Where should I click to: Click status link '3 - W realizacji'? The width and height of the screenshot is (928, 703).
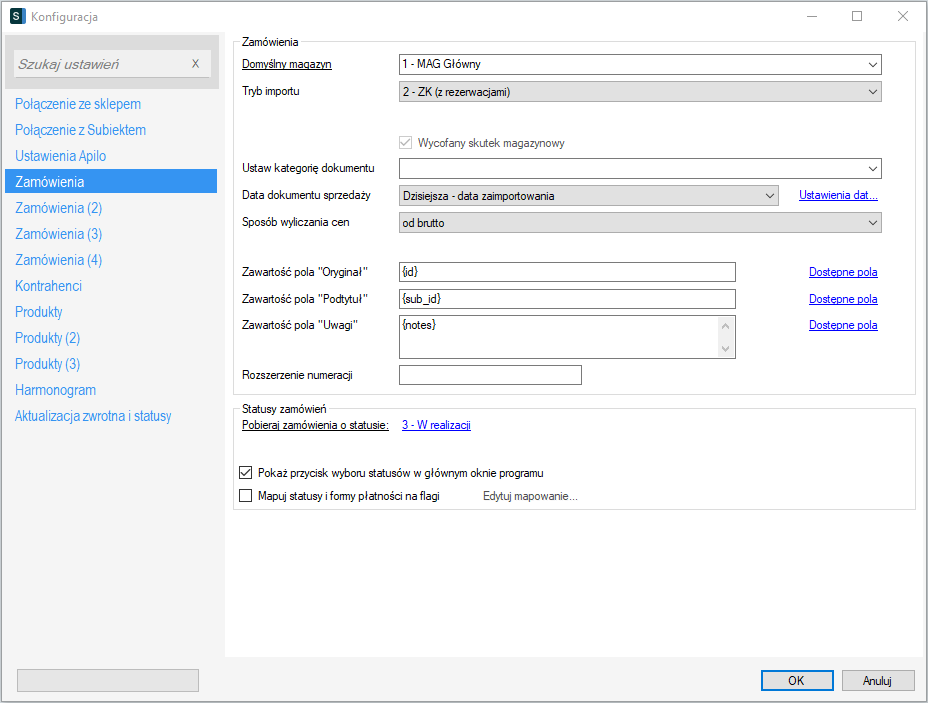436,425
